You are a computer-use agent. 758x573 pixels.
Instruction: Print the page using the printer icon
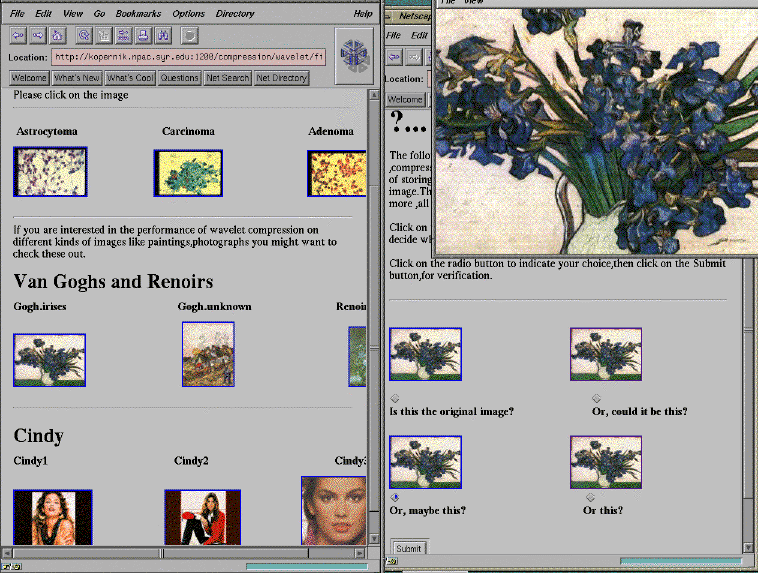[143, 35]
